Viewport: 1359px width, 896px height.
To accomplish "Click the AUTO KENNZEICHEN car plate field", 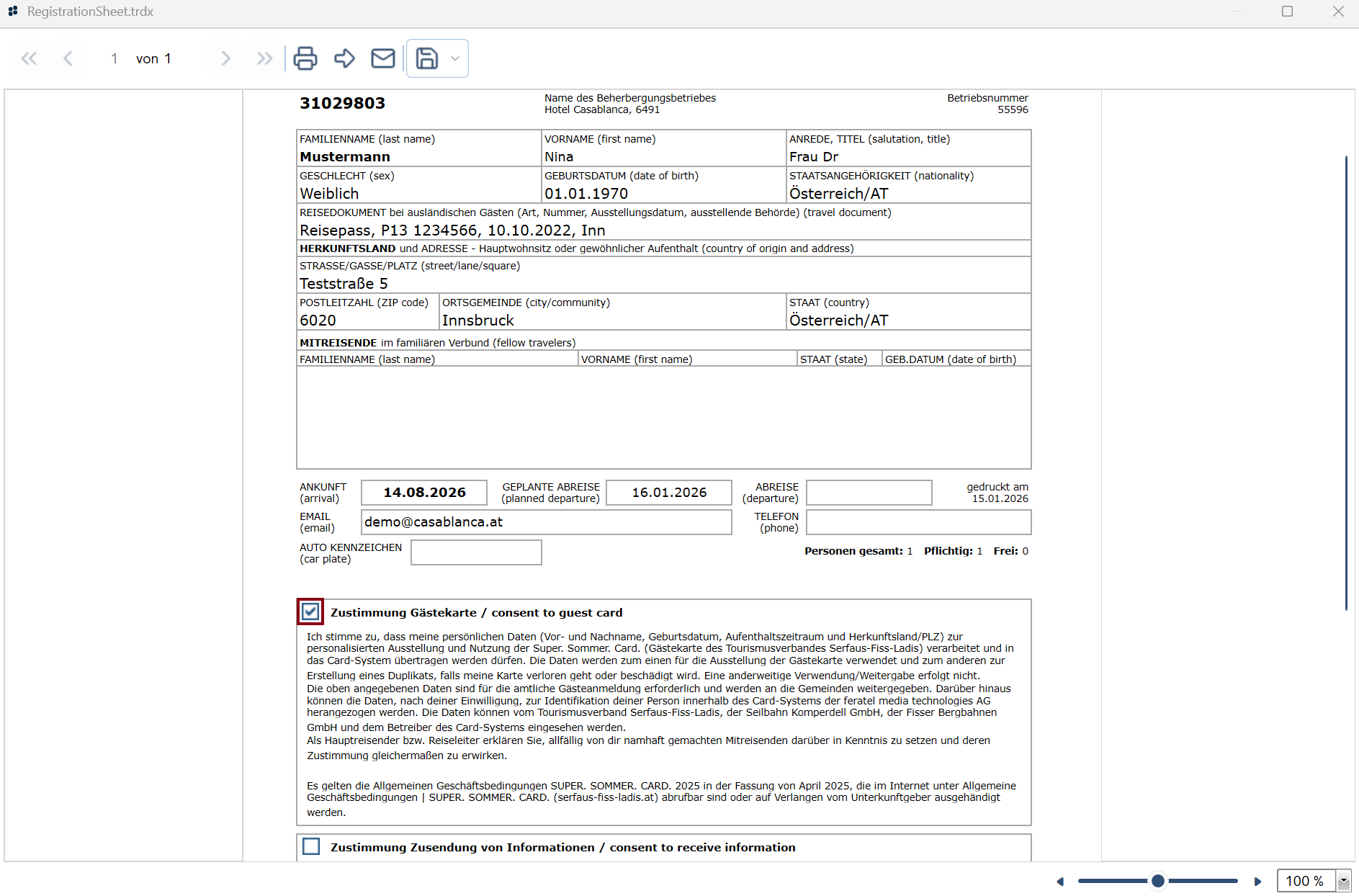I will 476,552.
